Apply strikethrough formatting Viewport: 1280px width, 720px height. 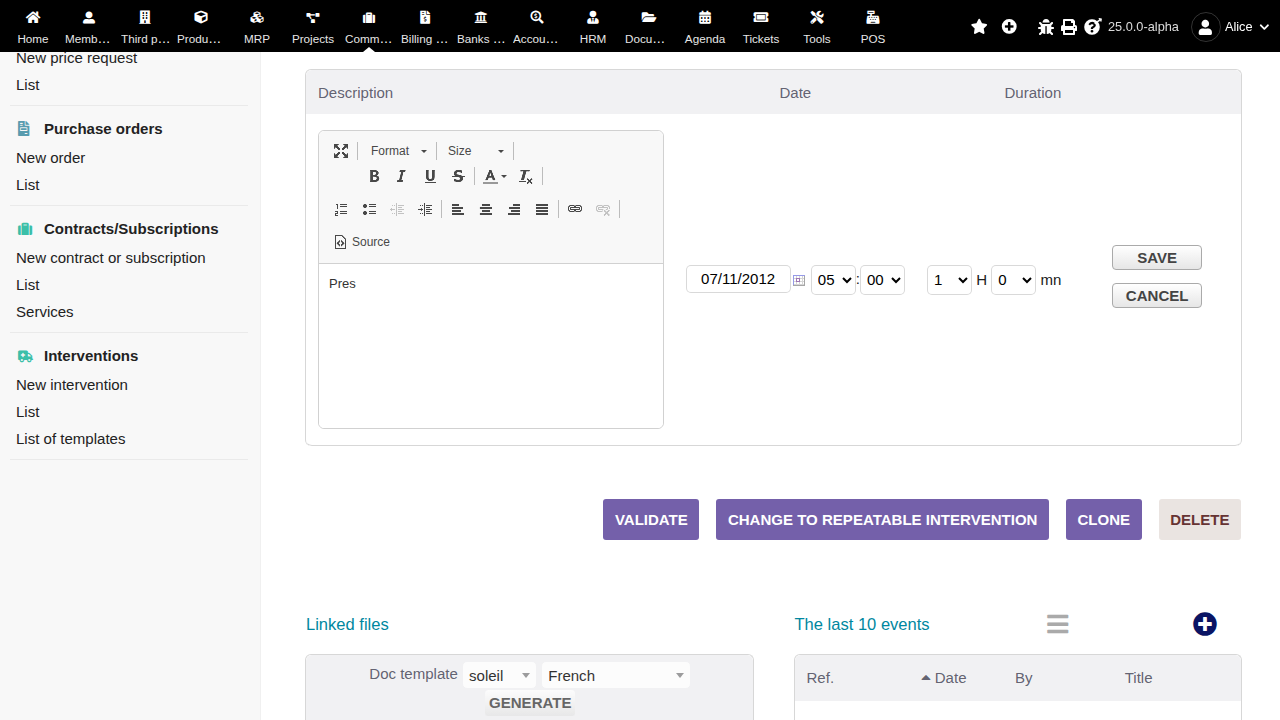(458, 176)
